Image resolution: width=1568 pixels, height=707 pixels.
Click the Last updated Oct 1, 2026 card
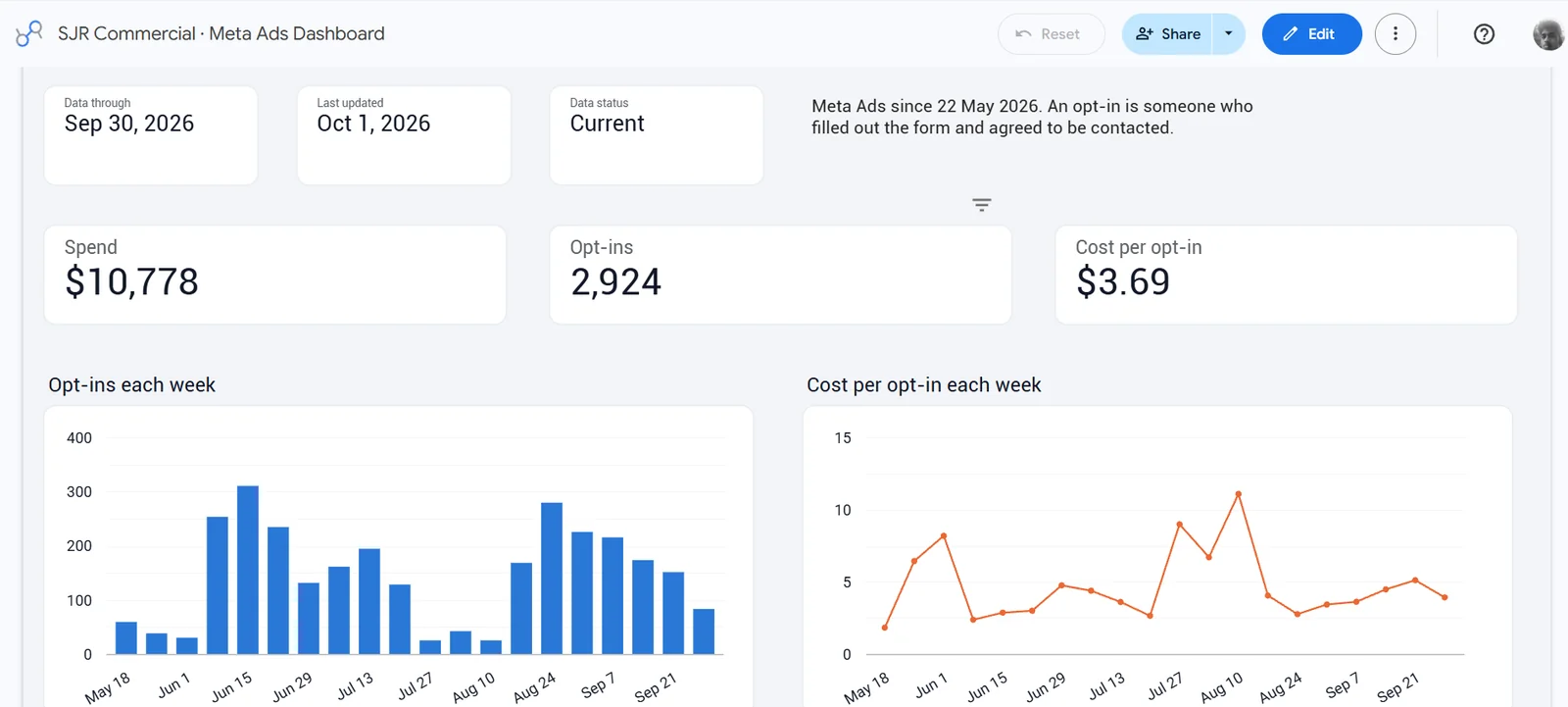pos(404,135)
